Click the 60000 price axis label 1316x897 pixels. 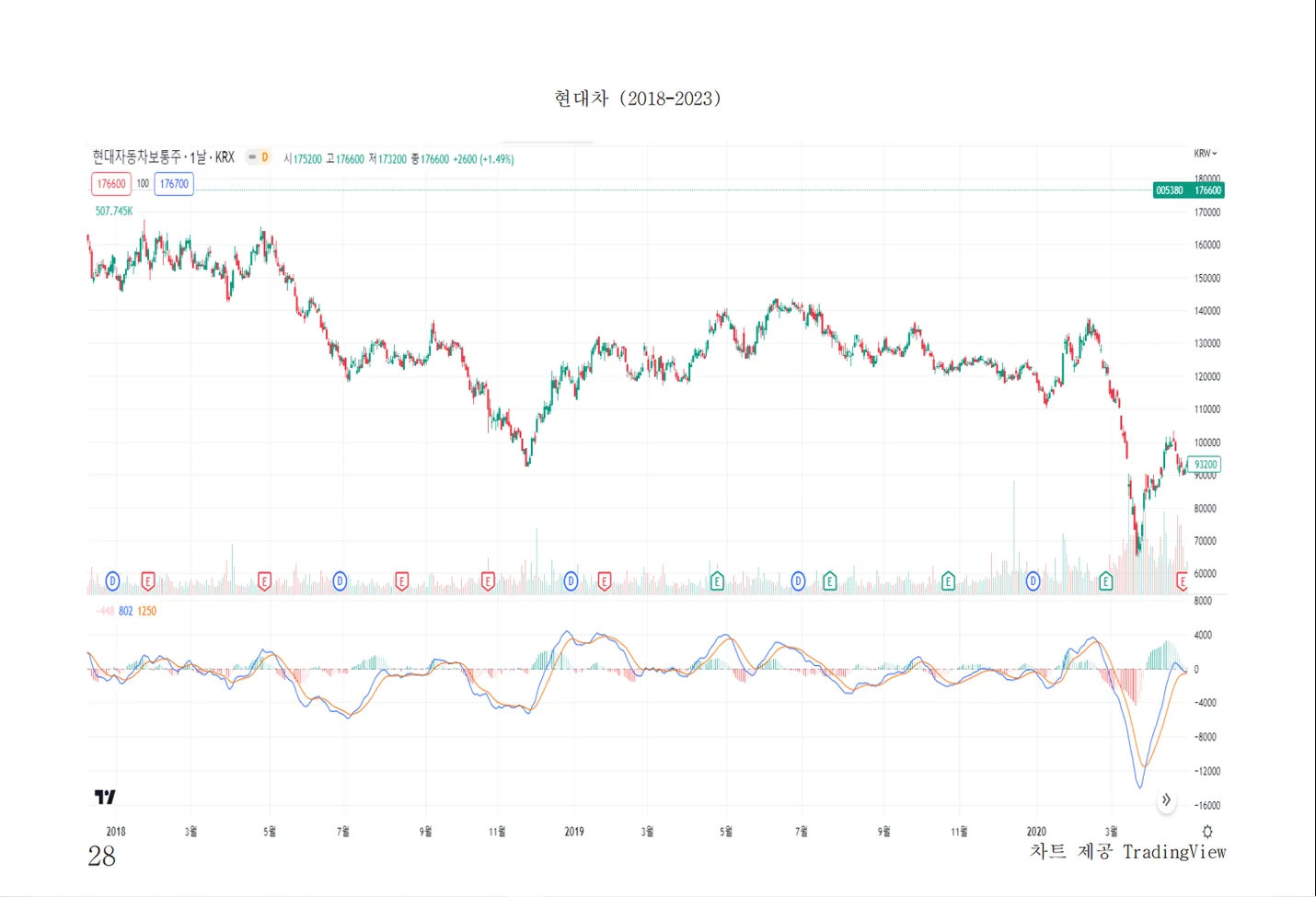(x=1205, y=574)
